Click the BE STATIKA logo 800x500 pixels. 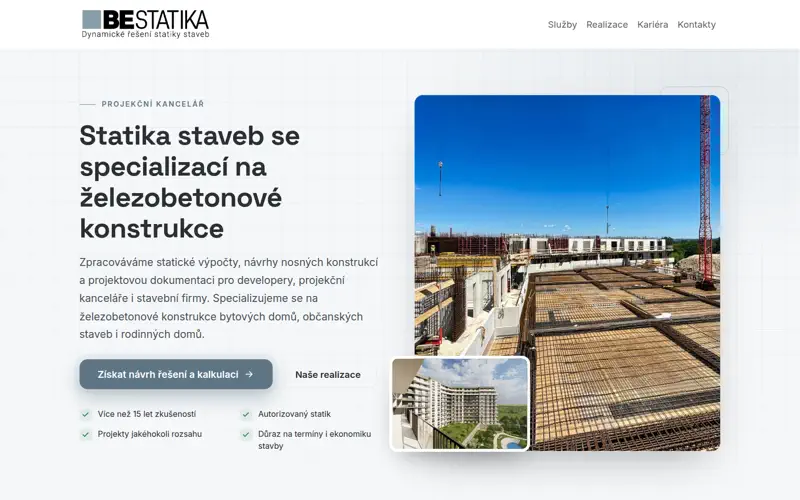tap(145, 23)
